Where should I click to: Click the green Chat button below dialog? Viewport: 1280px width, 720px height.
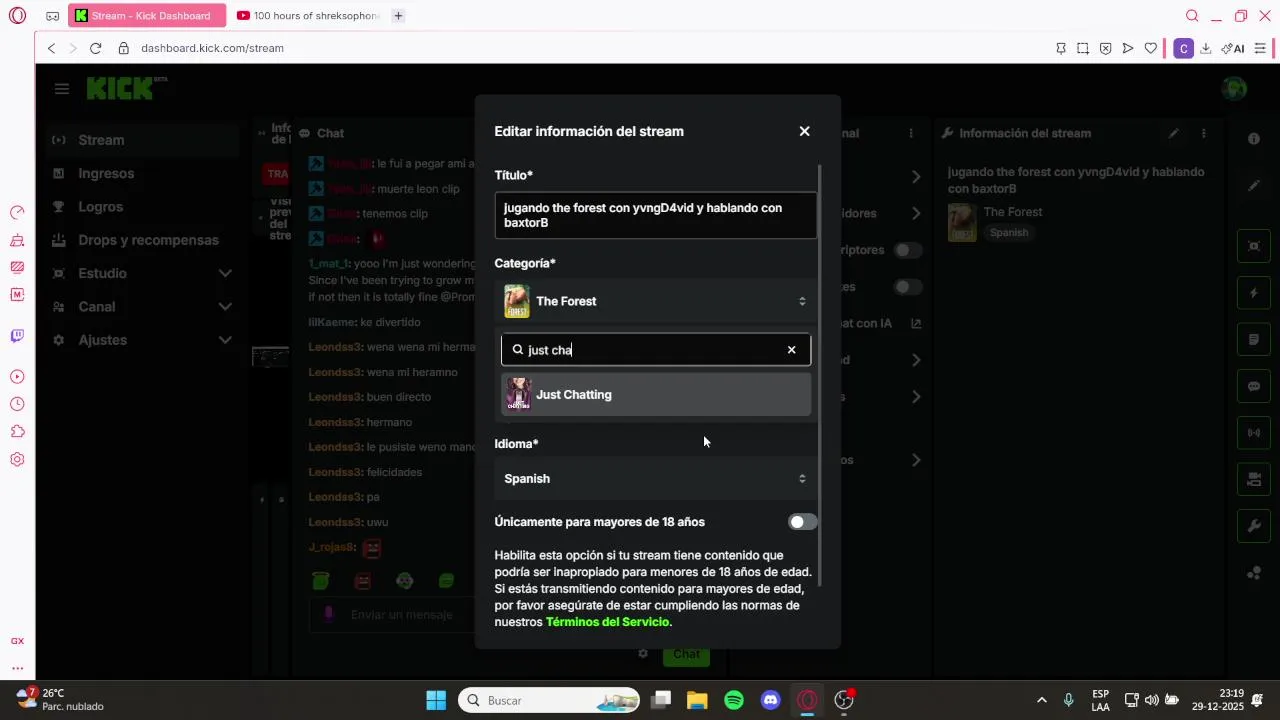pos(686,654)
